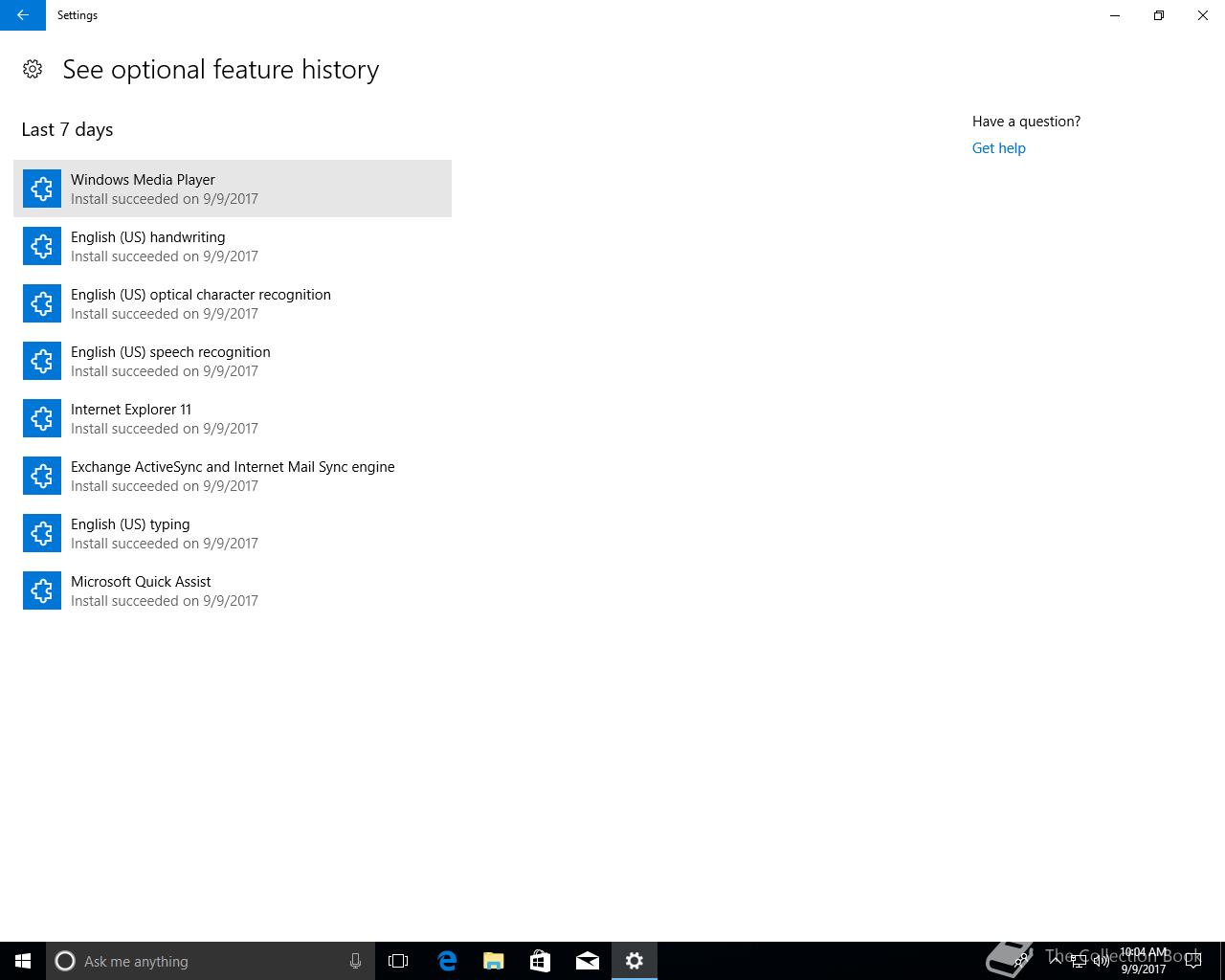Viewport: 1225px width, 980px height.
Task: Open the People tray icon
Action: point(1021,961)
